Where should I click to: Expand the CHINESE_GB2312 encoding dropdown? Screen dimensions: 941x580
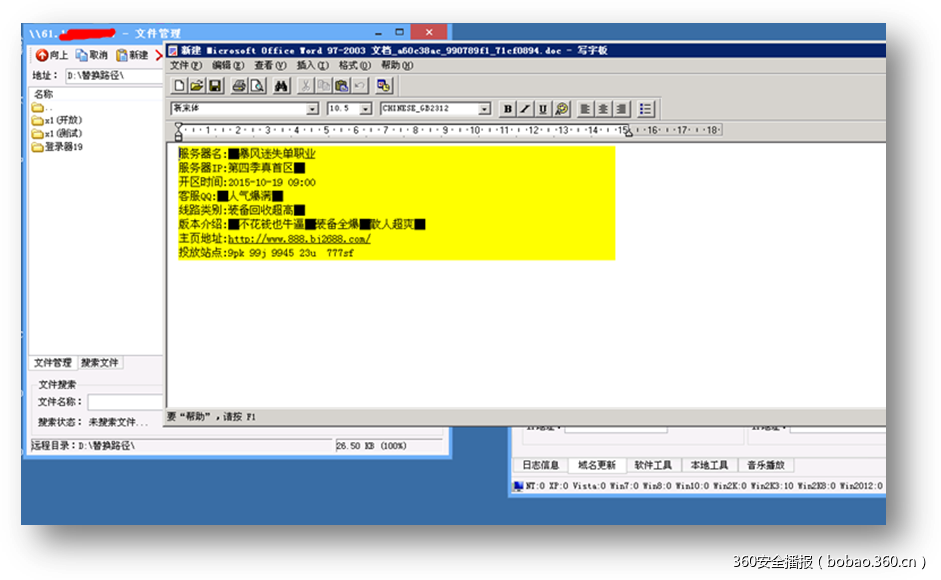485,108
